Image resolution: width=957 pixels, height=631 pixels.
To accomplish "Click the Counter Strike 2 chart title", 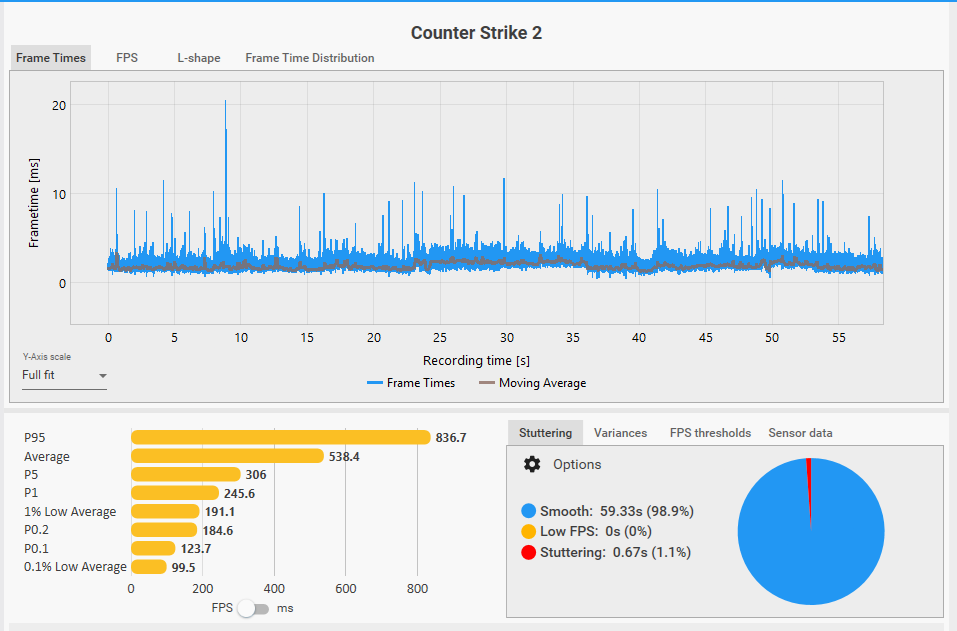I will point(476,33).
